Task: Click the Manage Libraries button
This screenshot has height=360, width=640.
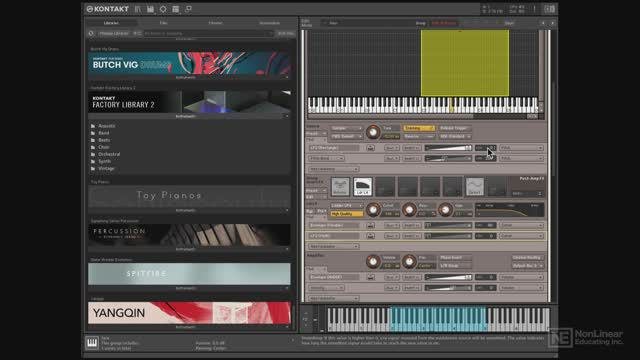Action: click(x=114, y=33)
